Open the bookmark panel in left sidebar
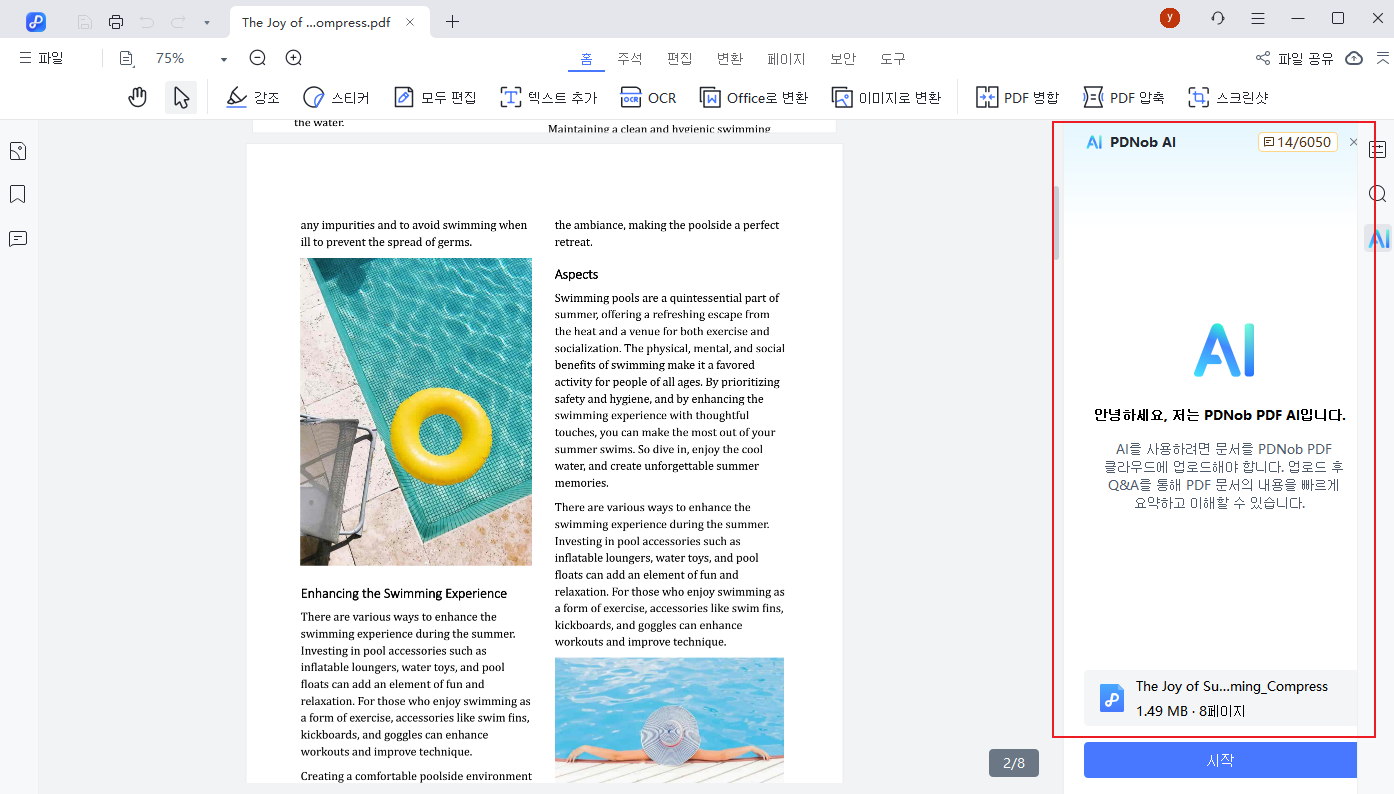Screen dimensions: 1394x794 point(17,194)
